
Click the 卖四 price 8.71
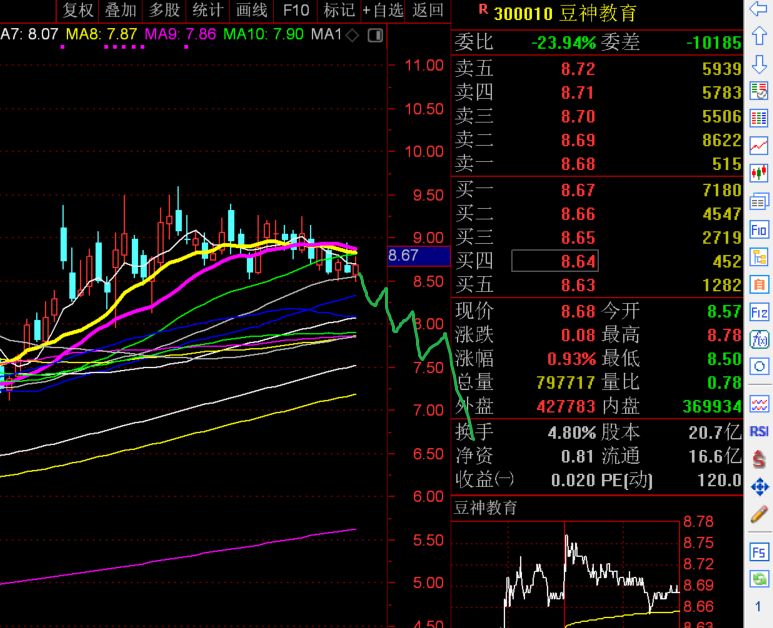pyautogui.click(x=578, y=93)
